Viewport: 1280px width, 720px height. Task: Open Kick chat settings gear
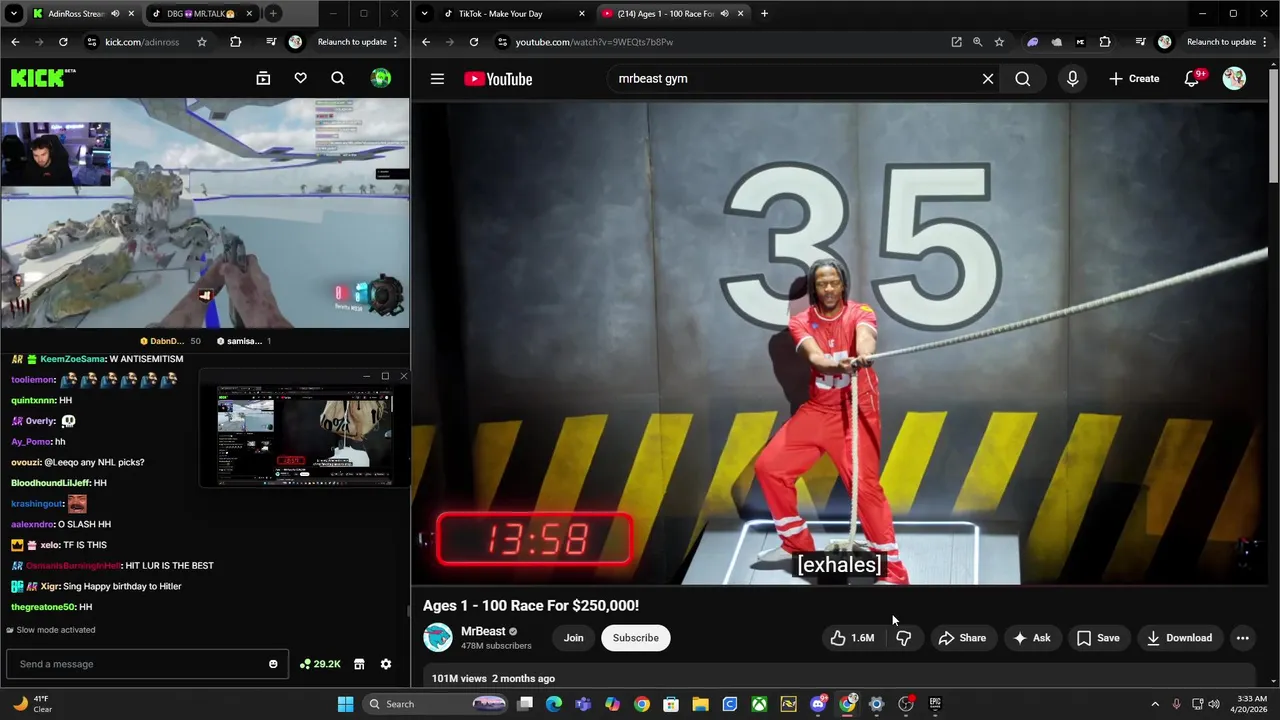click(x=386, y=664)
